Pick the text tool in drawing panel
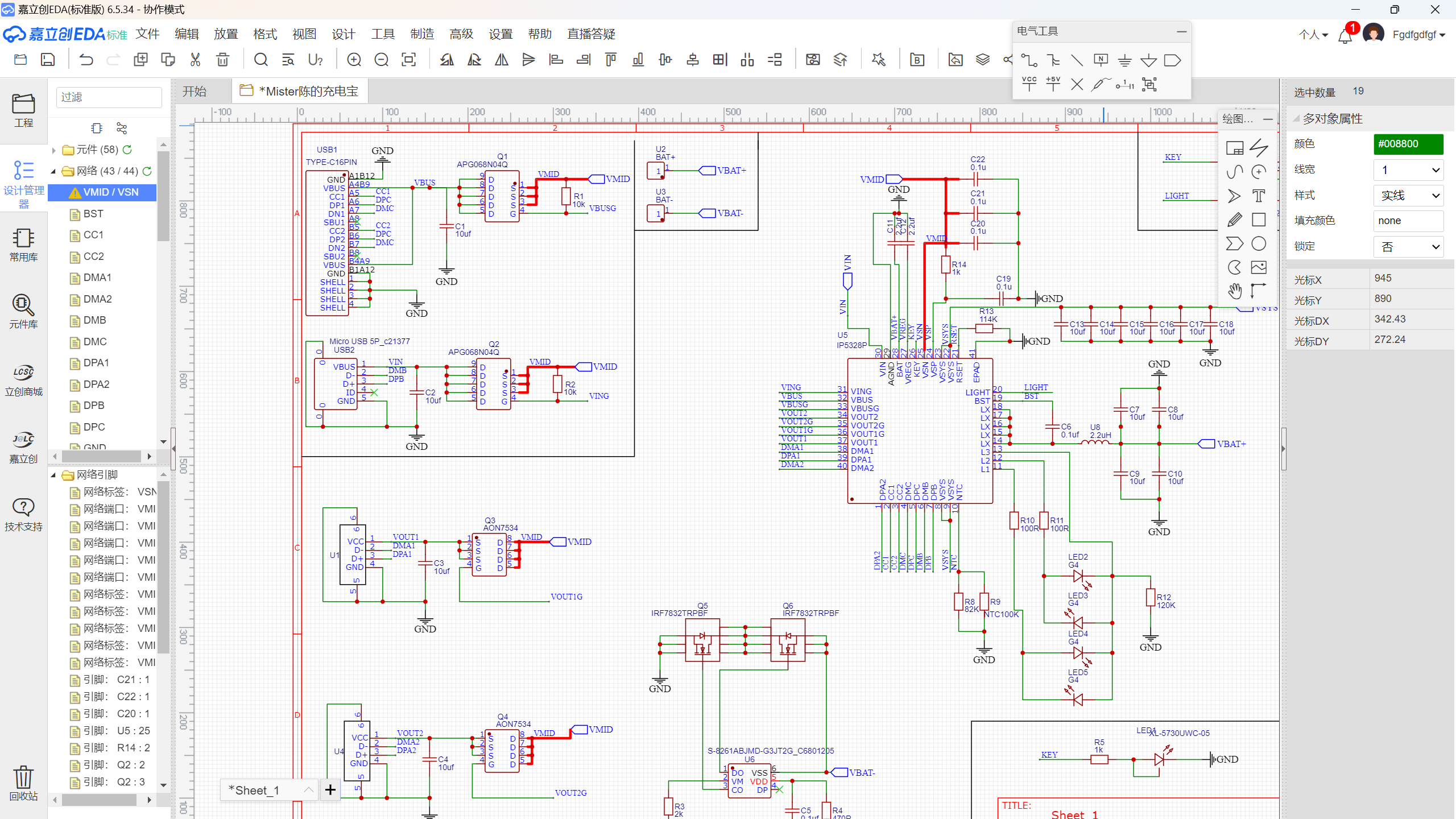 [1259, 196]
